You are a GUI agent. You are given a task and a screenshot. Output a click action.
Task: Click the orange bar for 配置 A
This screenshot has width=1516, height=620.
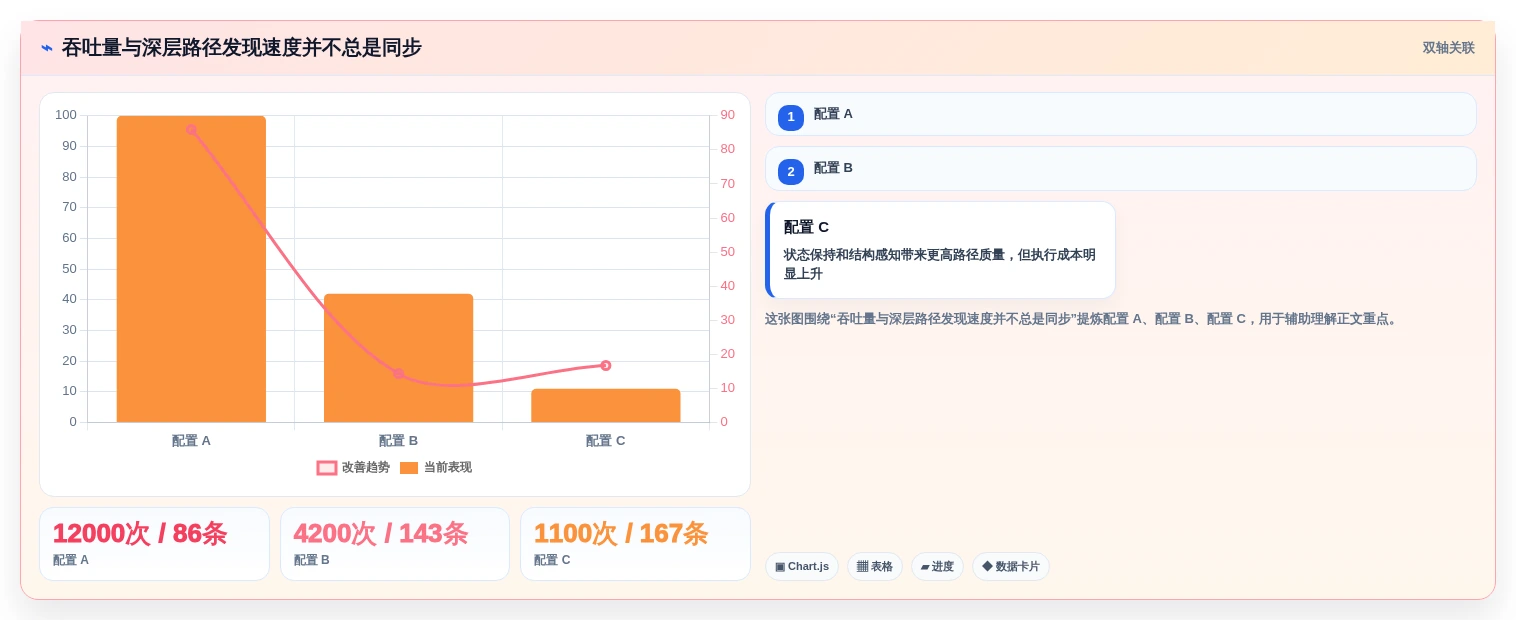tap(191, 269)
